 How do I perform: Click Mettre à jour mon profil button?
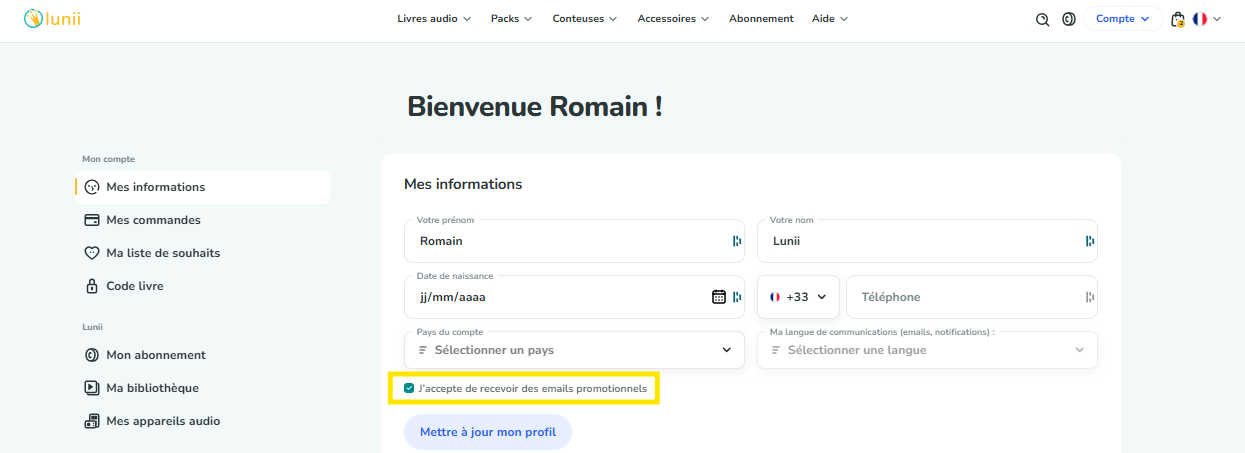487,432
